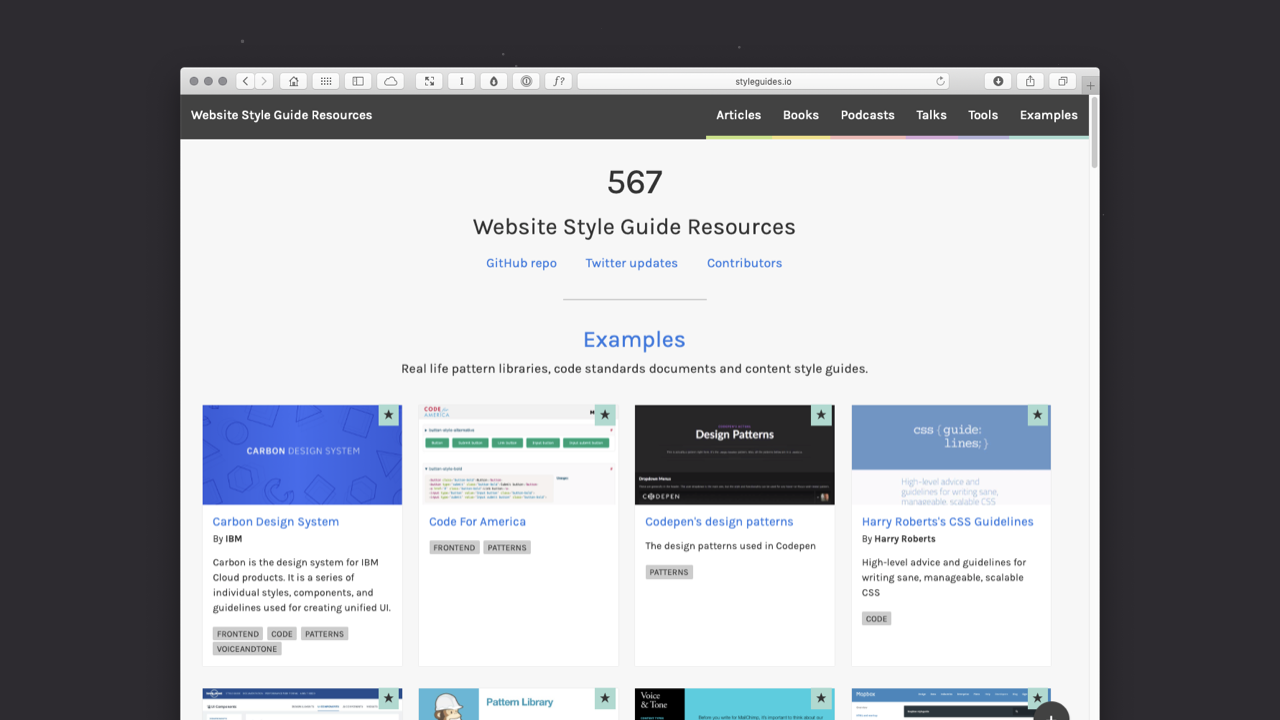This screenshot has height=720, width=1280.
Task: Reload the page using address bar refresh icon
Action: tap(940, 81)
